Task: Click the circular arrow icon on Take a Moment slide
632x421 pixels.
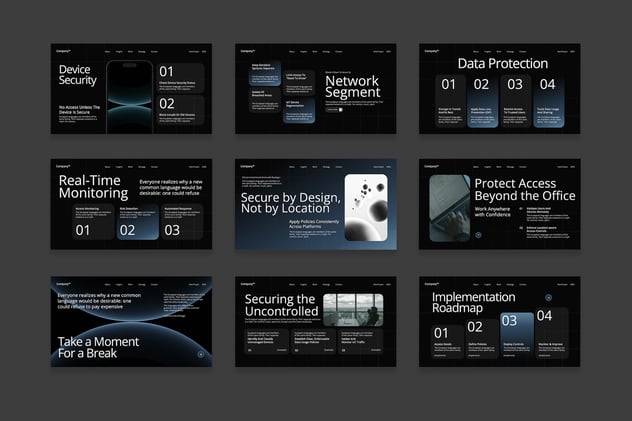Action: [201, 354]
